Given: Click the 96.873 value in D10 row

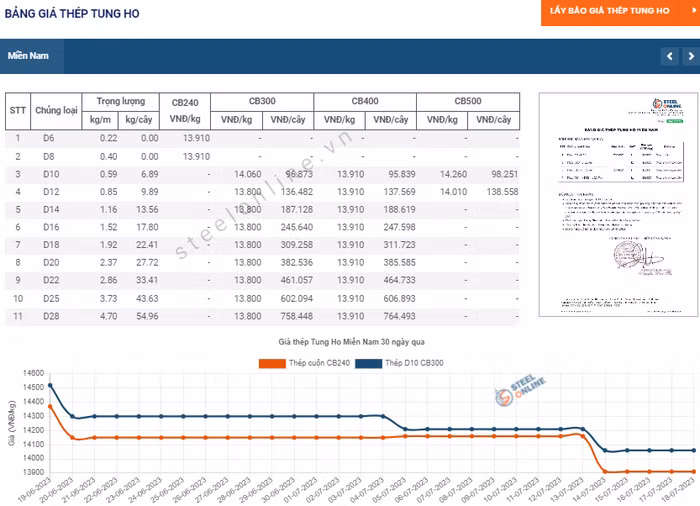Looking at the screenshot, I should (299, 174).
